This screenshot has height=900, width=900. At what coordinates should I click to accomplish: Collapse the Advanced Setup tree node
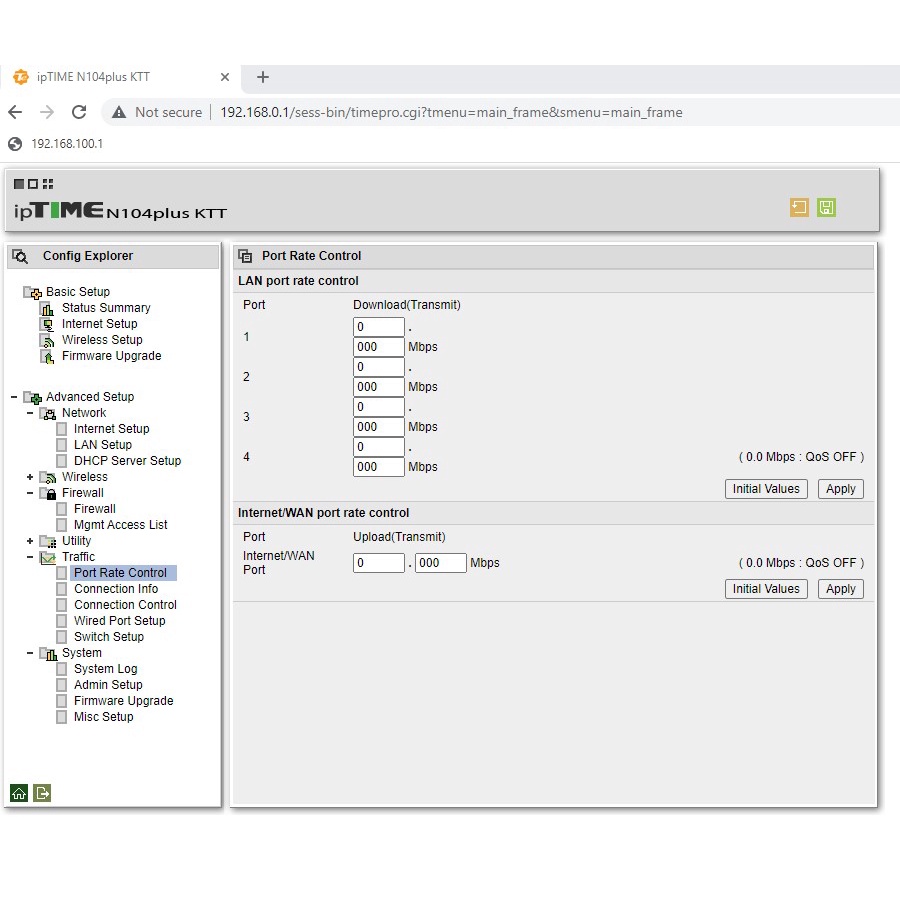(x=13, y=397)
